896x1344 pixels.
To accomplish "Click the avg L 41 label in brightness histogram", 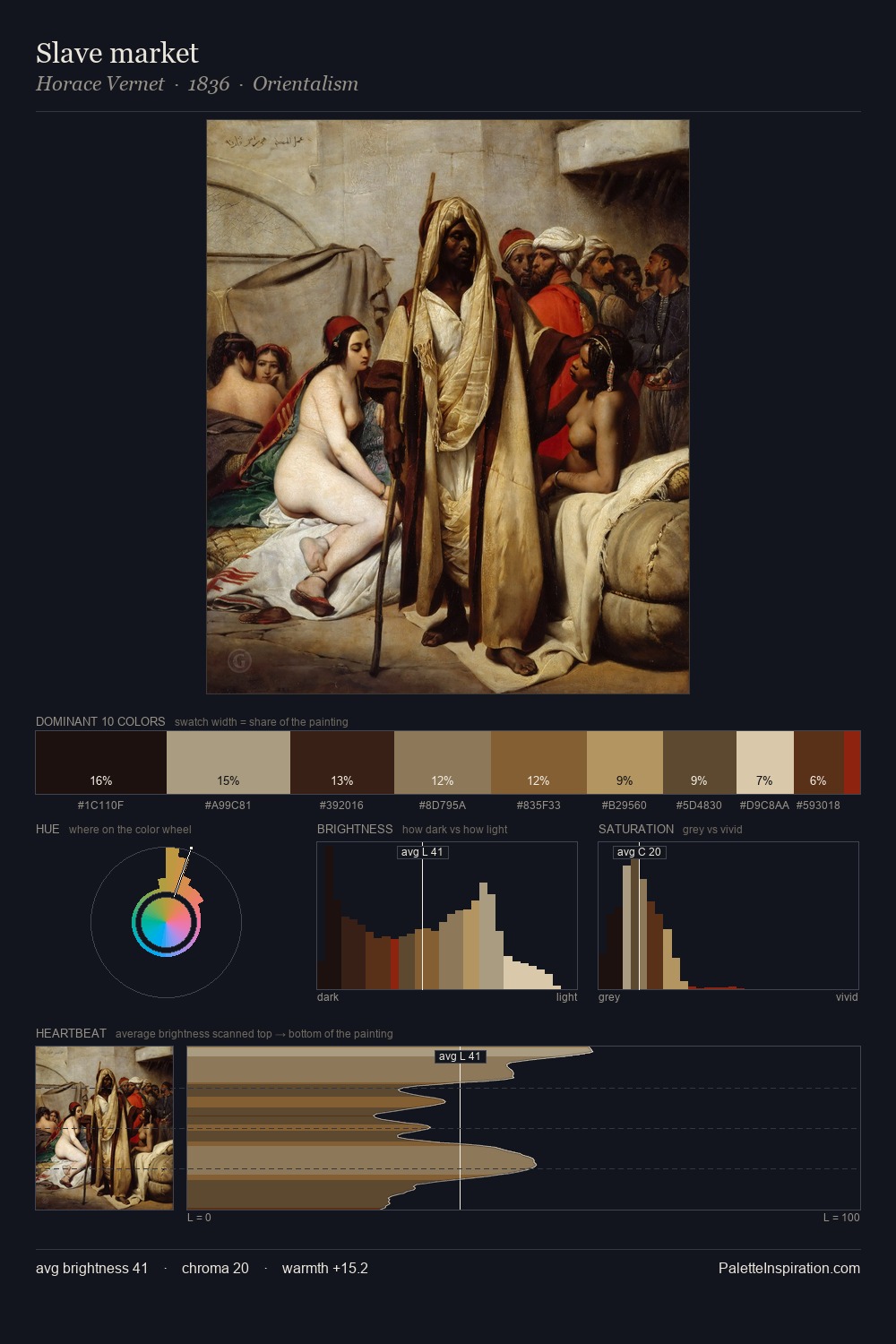I will click(422, 852).
